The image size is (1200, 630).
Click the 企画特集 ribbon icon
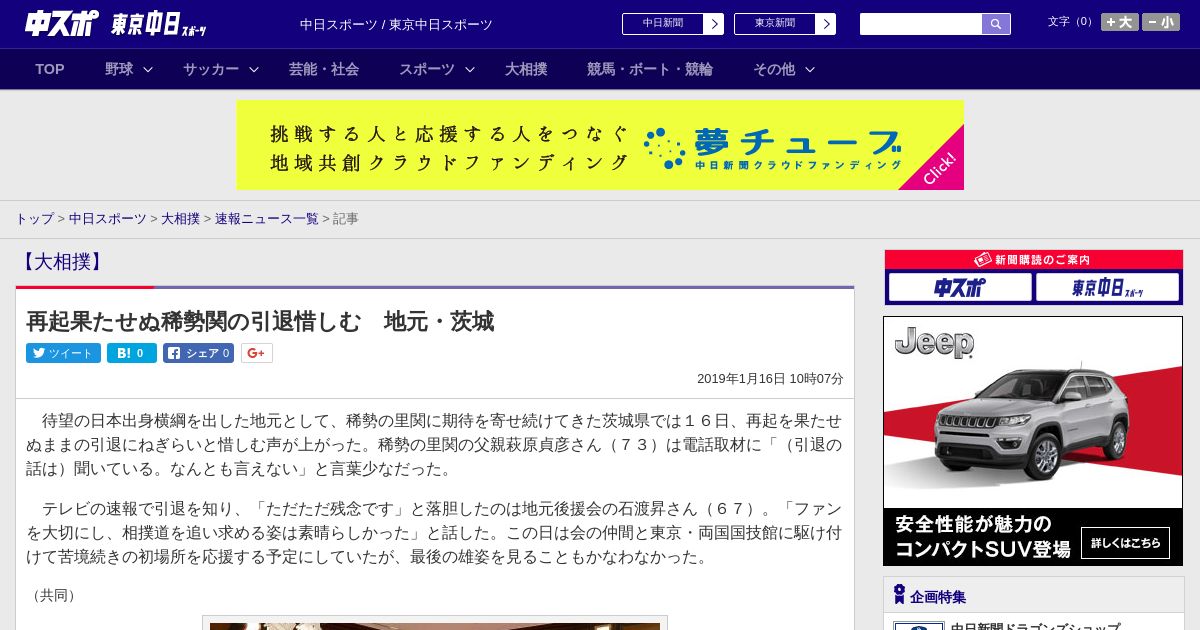coord(899,595)
